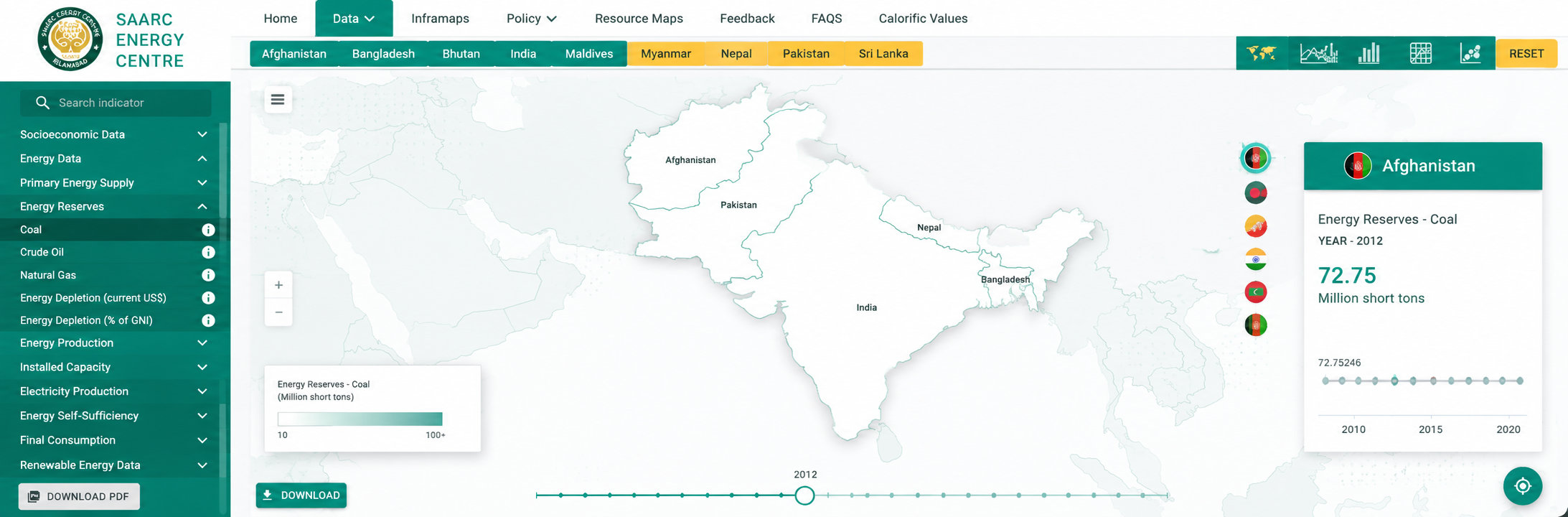Zoom in the map with the plus button
Viewport: 1568px width, 517px height.
click(x=278, y=285)
